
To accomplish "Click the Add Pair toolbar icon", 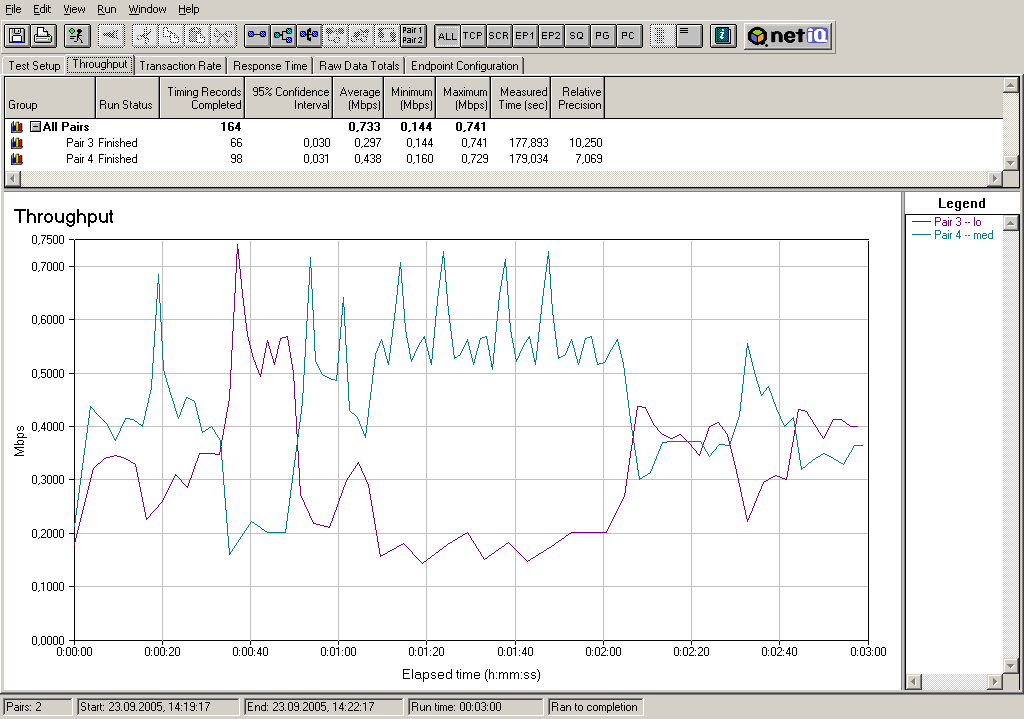I will (x=257, y=36).
